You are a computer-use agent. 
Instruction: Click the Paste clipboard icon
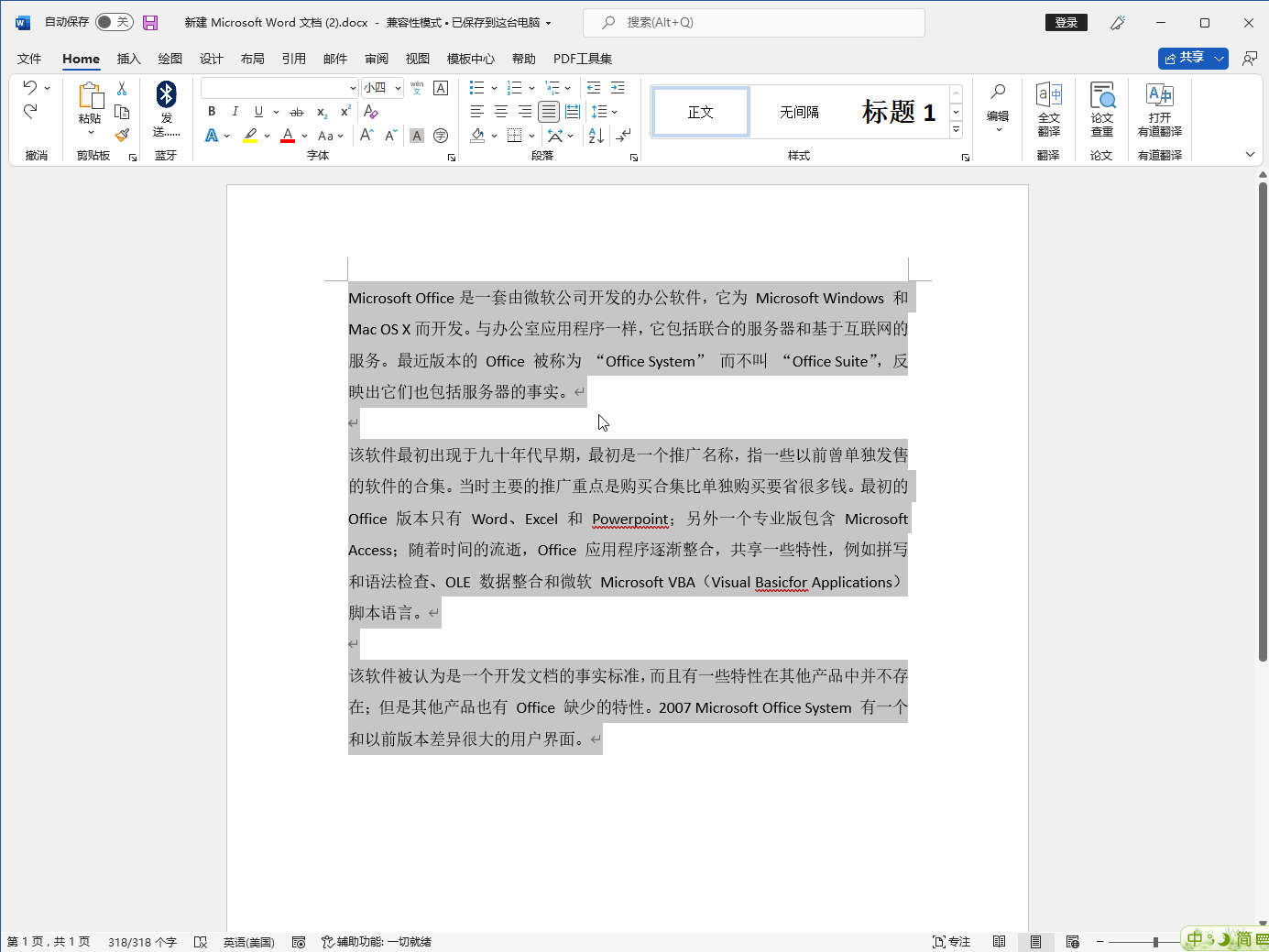90,95
